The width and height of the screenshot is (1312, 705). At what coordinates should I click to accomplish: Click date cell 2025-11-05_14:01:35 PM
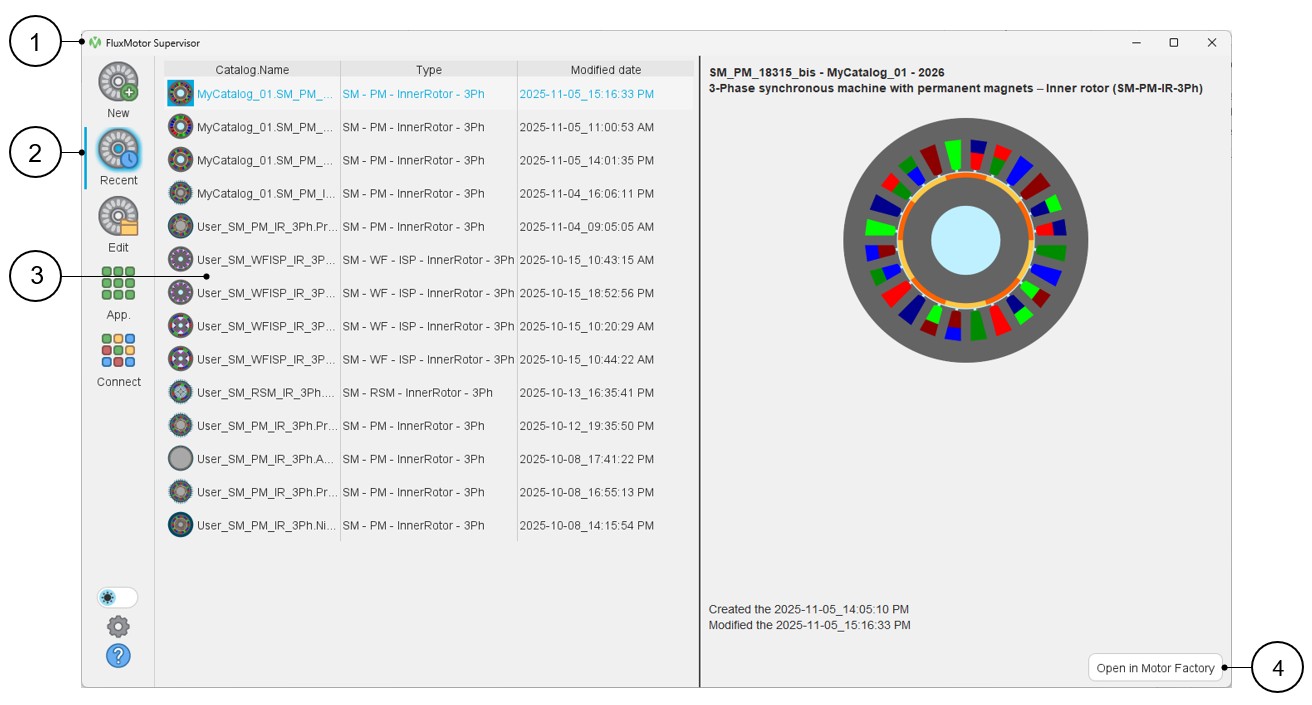pyautogui.click(x=587, y=160)
